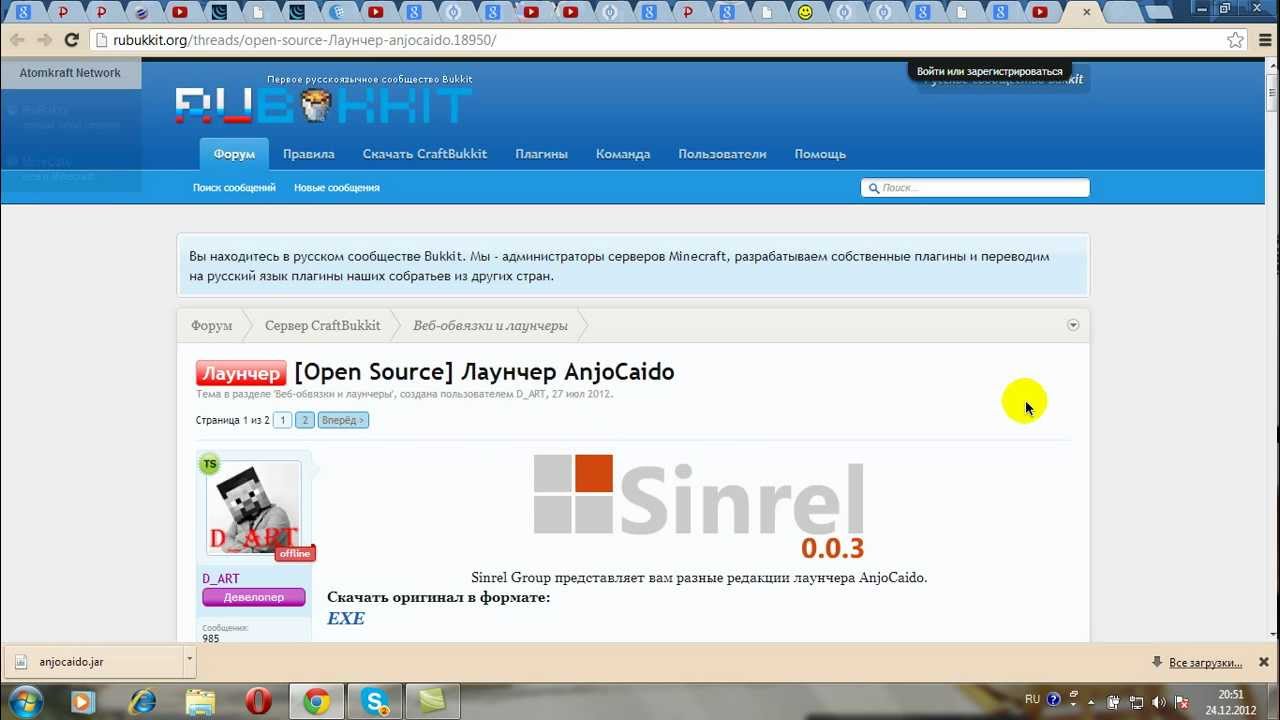
Task: Open the network tray icon
Action: tap(1139, 701)
